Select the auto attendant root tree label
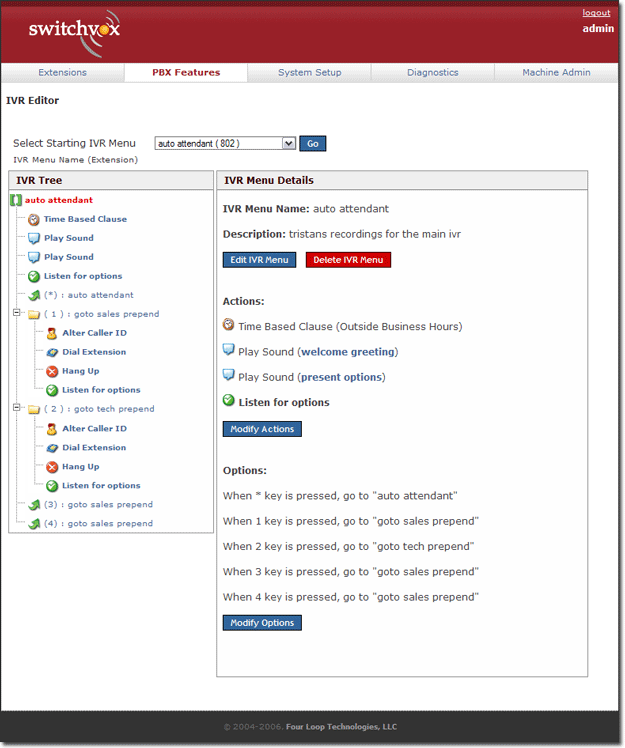The height and width of the screenshot is (748, 625). 59,200
